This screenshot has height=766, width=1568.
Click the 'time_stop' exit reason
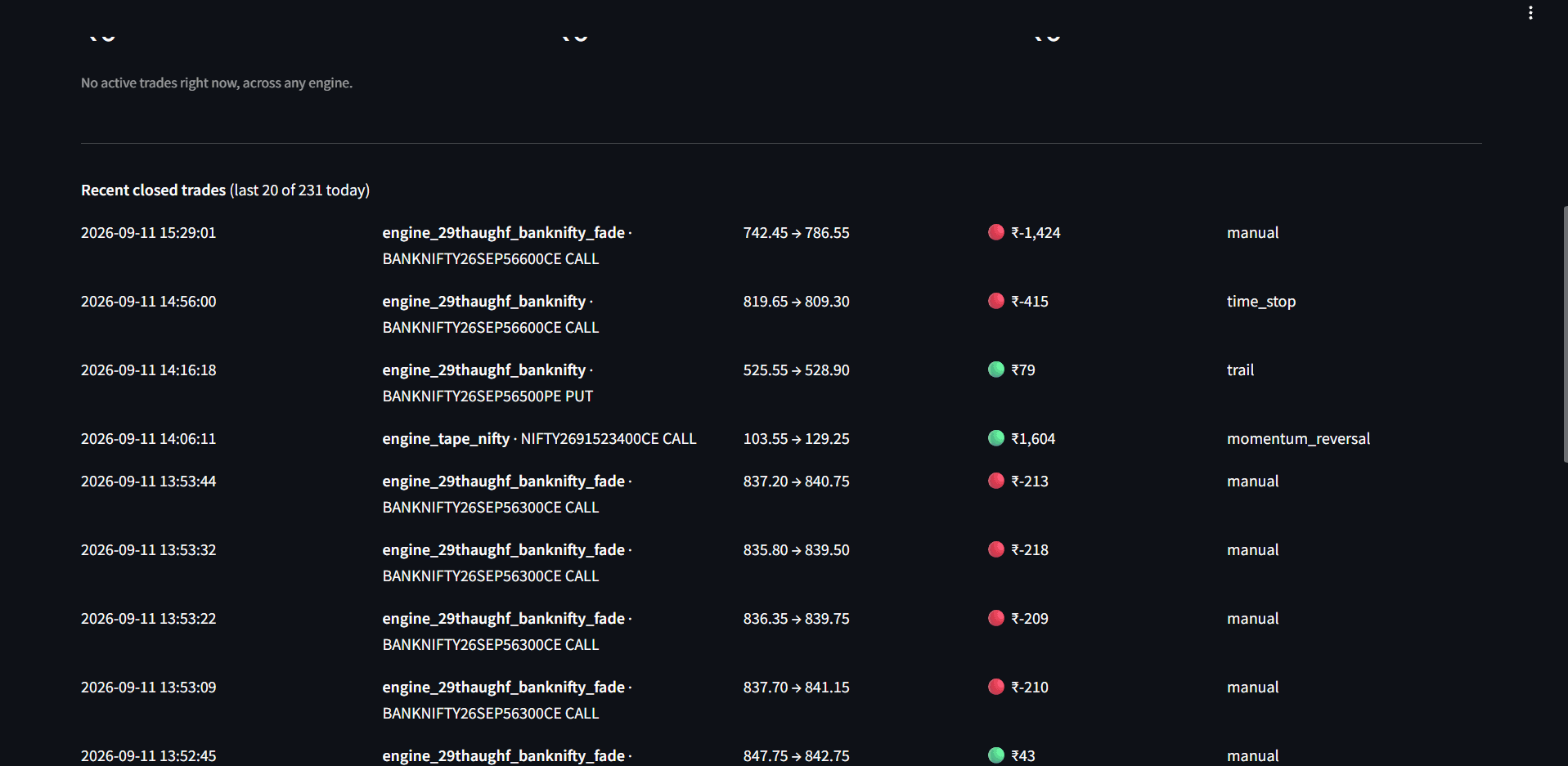[x=1261, y=301]
